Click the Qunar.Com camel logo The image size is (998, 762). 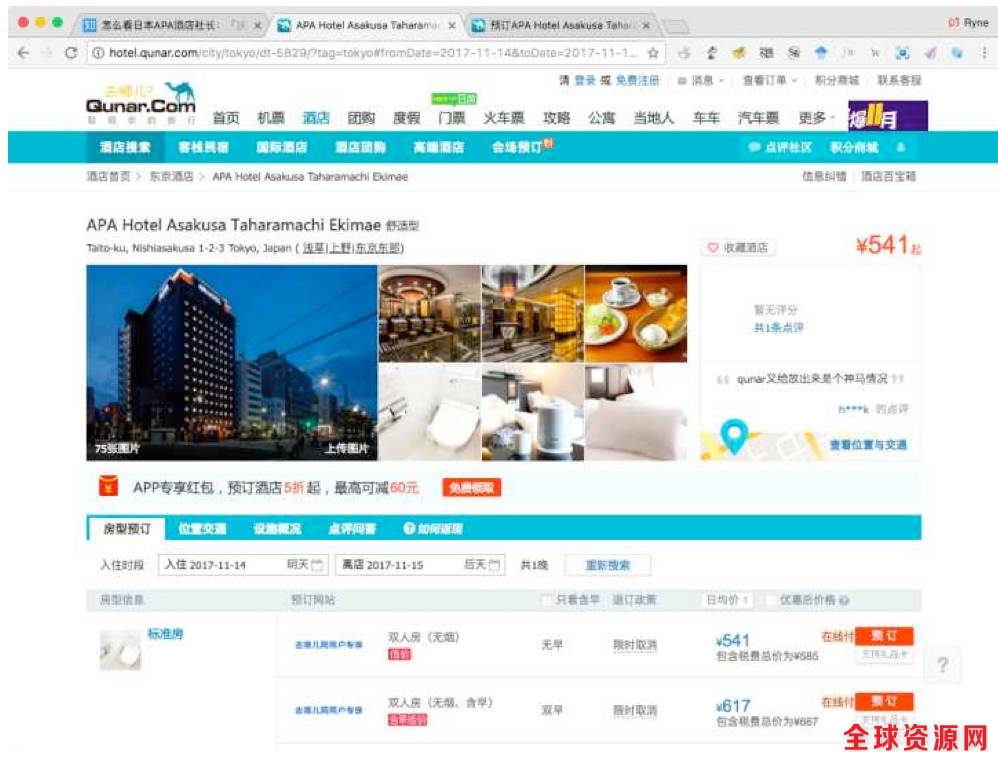[141, 102]
